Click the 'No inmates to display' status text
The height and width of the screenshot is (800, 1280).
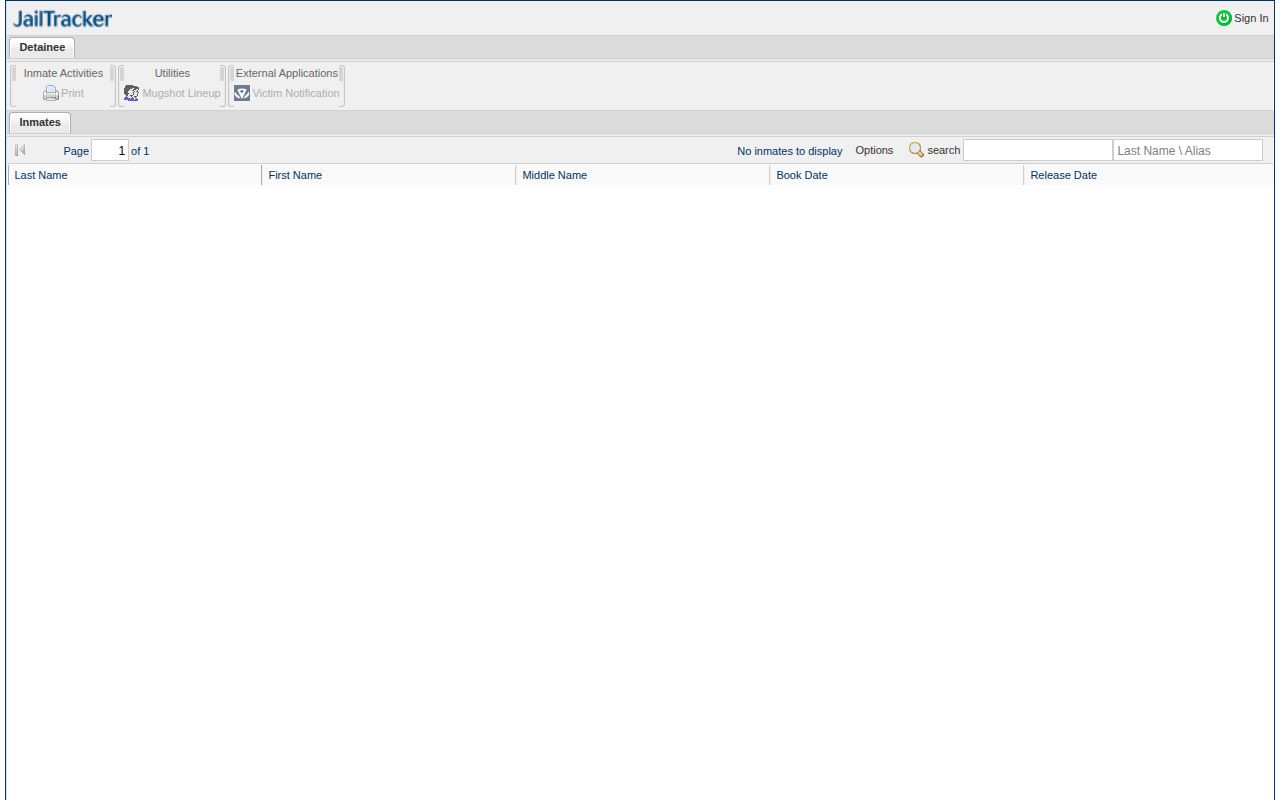(x=790, y=151)
